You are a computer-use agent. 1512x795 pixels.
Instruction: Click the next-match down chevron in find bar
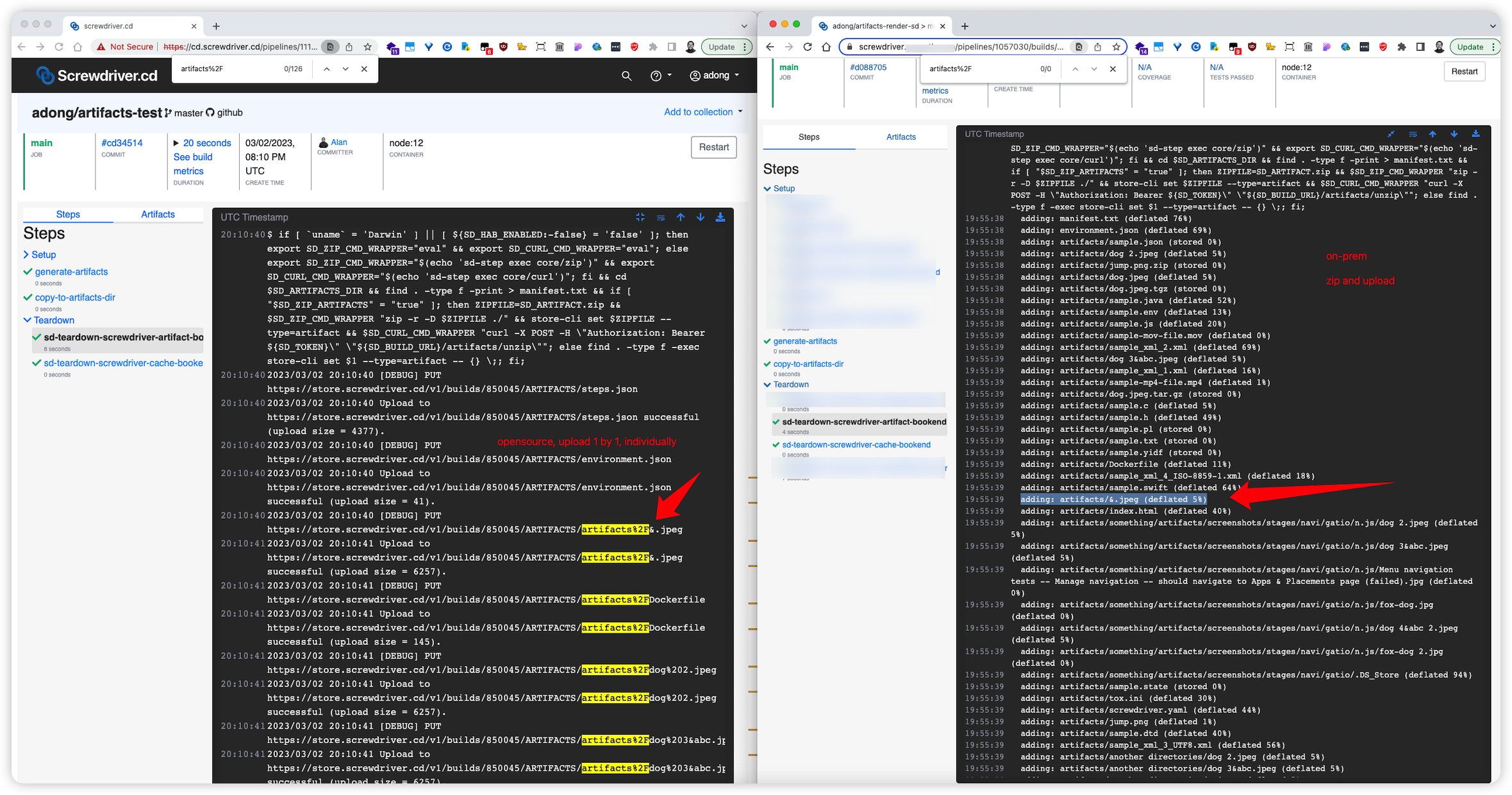(345, 69)
